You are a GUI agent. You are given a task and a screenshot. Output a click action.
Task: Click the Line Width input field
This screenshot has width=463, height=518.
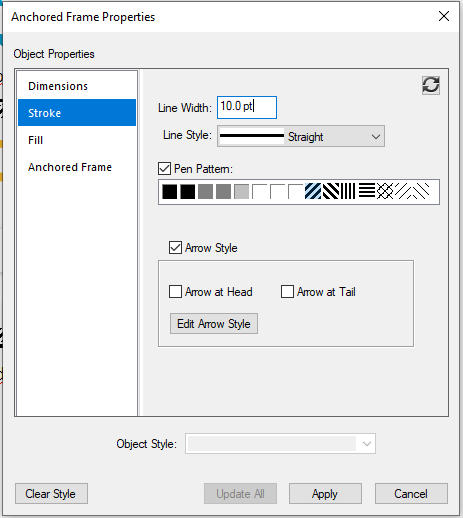247,107
